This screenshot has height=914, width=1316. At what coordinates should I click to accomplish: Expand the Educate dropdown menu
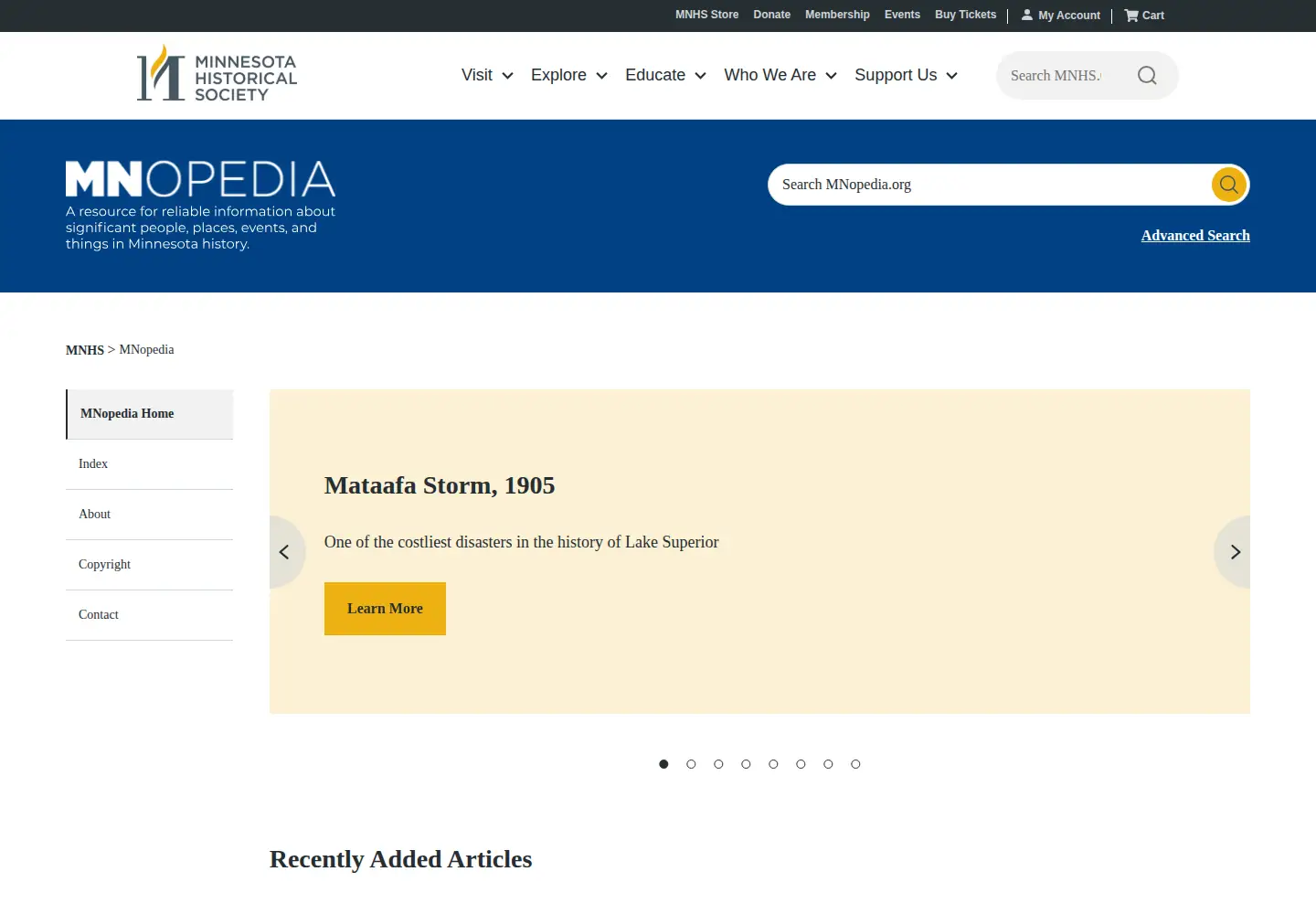click(665, 75)
